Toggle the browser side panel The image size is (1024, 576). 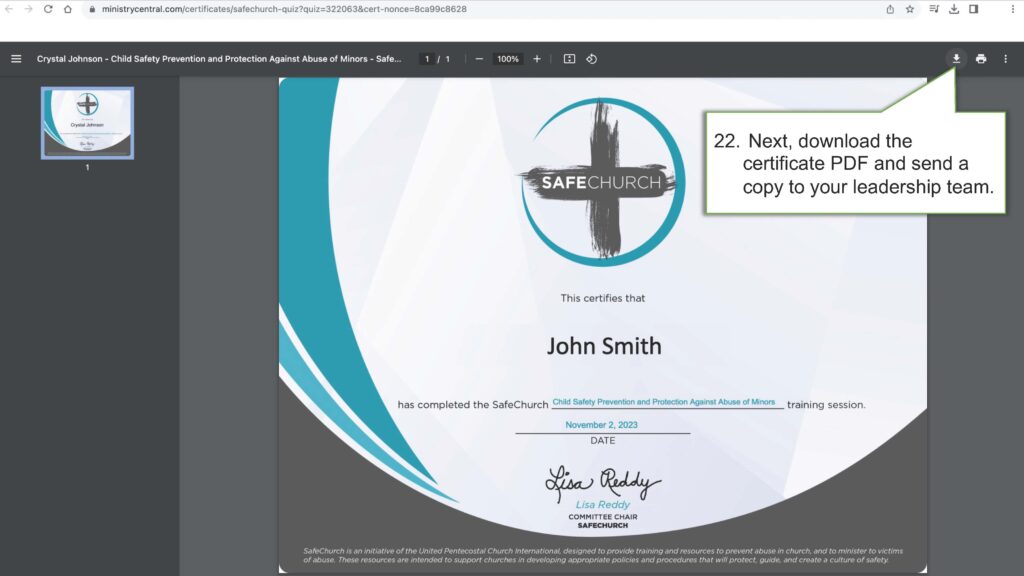point(974,9)
